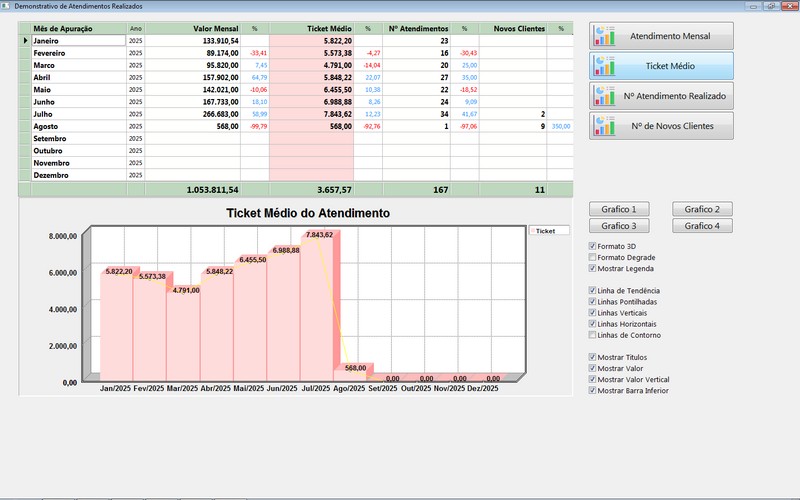
Task: Turn off Linha de Tendência
Action: tap(593, 291)
